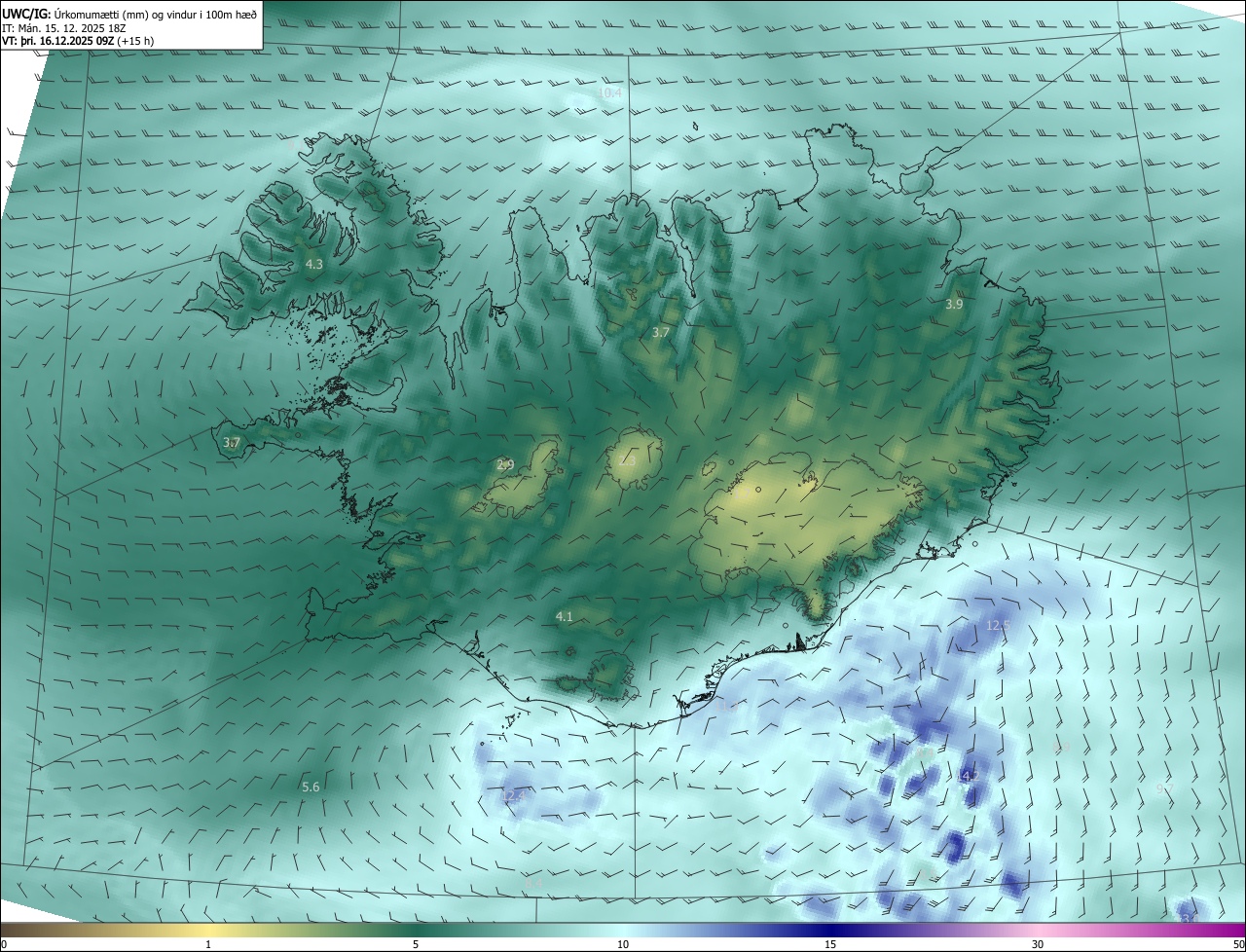
Task: Click the 1 tick on the color scale
Action: pos(208,944)
